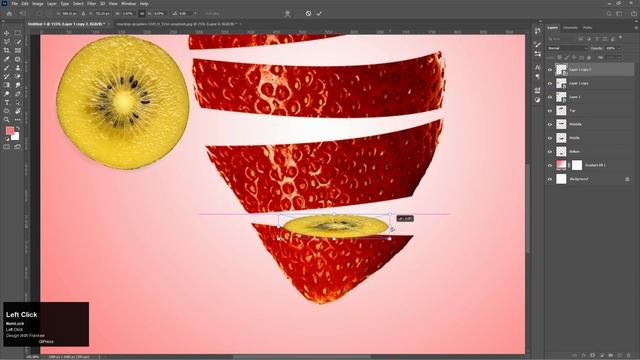Open the Edit Toolbar three-dots menu

coord(18,120)
